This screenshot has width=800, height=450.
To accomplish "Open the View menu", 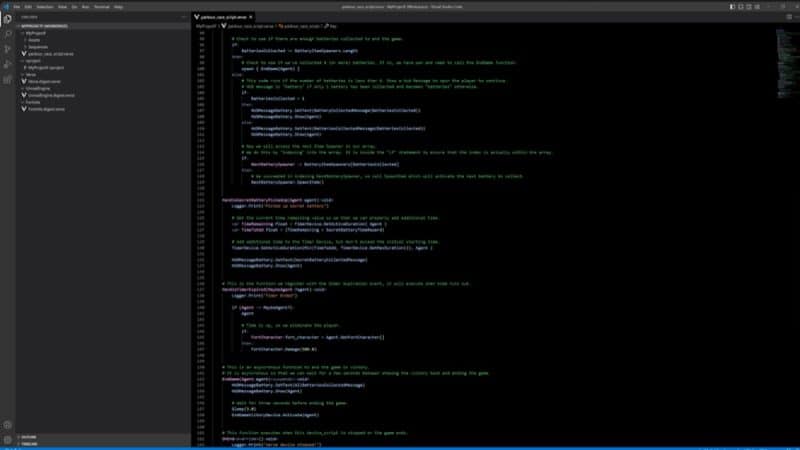I will point(62,7).
